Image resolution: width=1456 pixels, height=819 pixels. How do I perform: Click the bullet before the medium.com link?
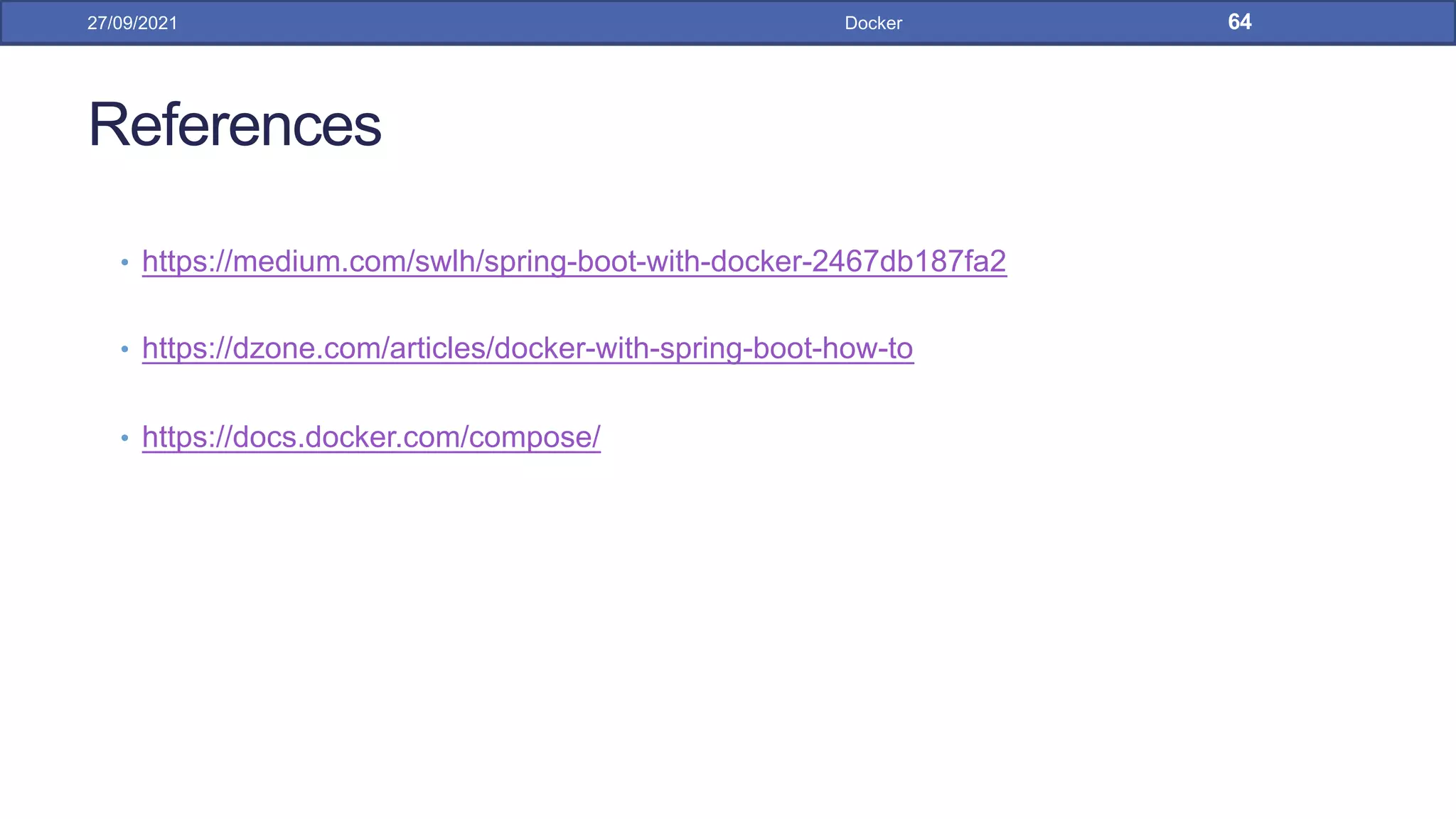[125, 262]
